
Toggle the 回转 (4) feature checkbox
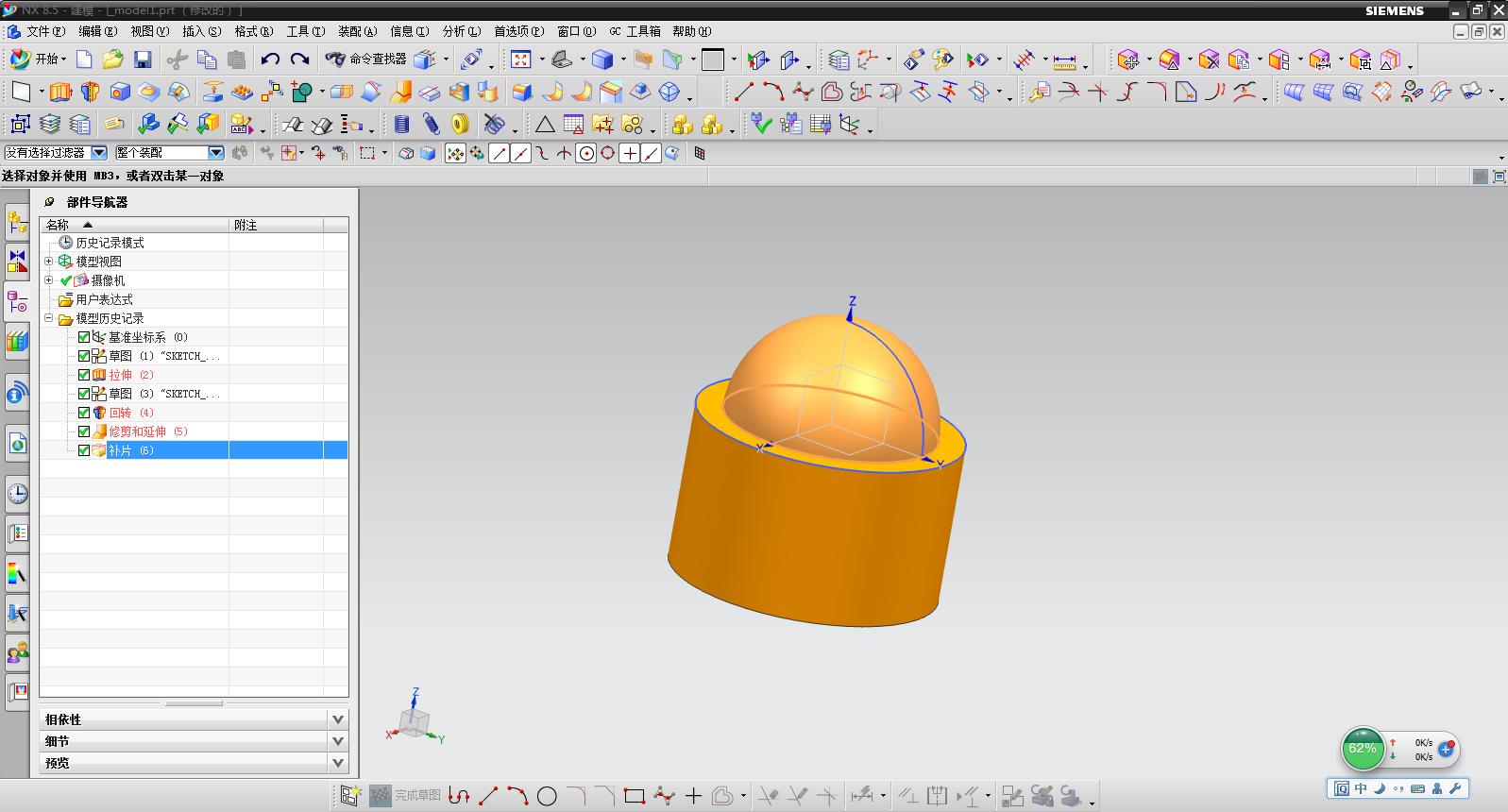(84, 413)
